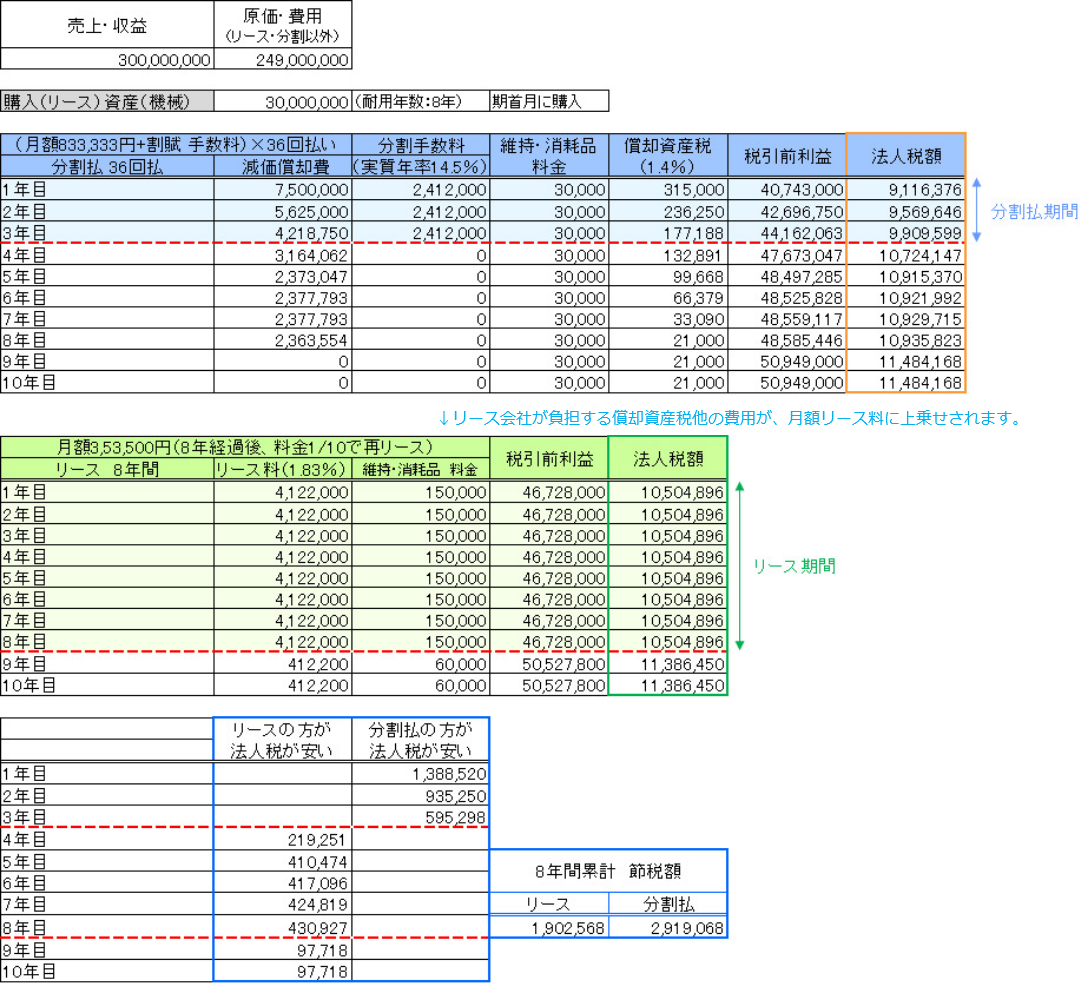Screen dimensions: 1080x984
Task: Click depreciation value 2,373,047
Action: pos(283,276)
